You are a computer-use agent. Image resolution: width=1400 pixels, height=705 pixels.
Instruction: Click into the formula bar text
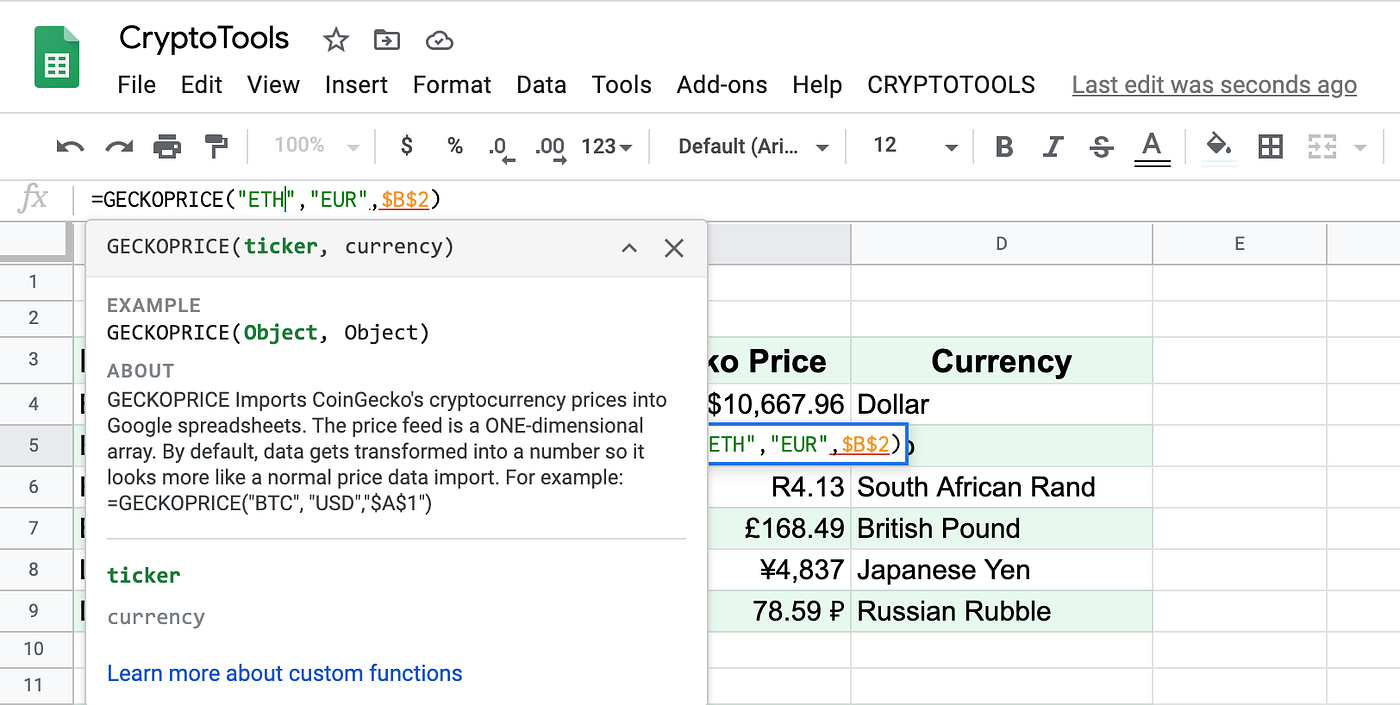tap(266, 199)
